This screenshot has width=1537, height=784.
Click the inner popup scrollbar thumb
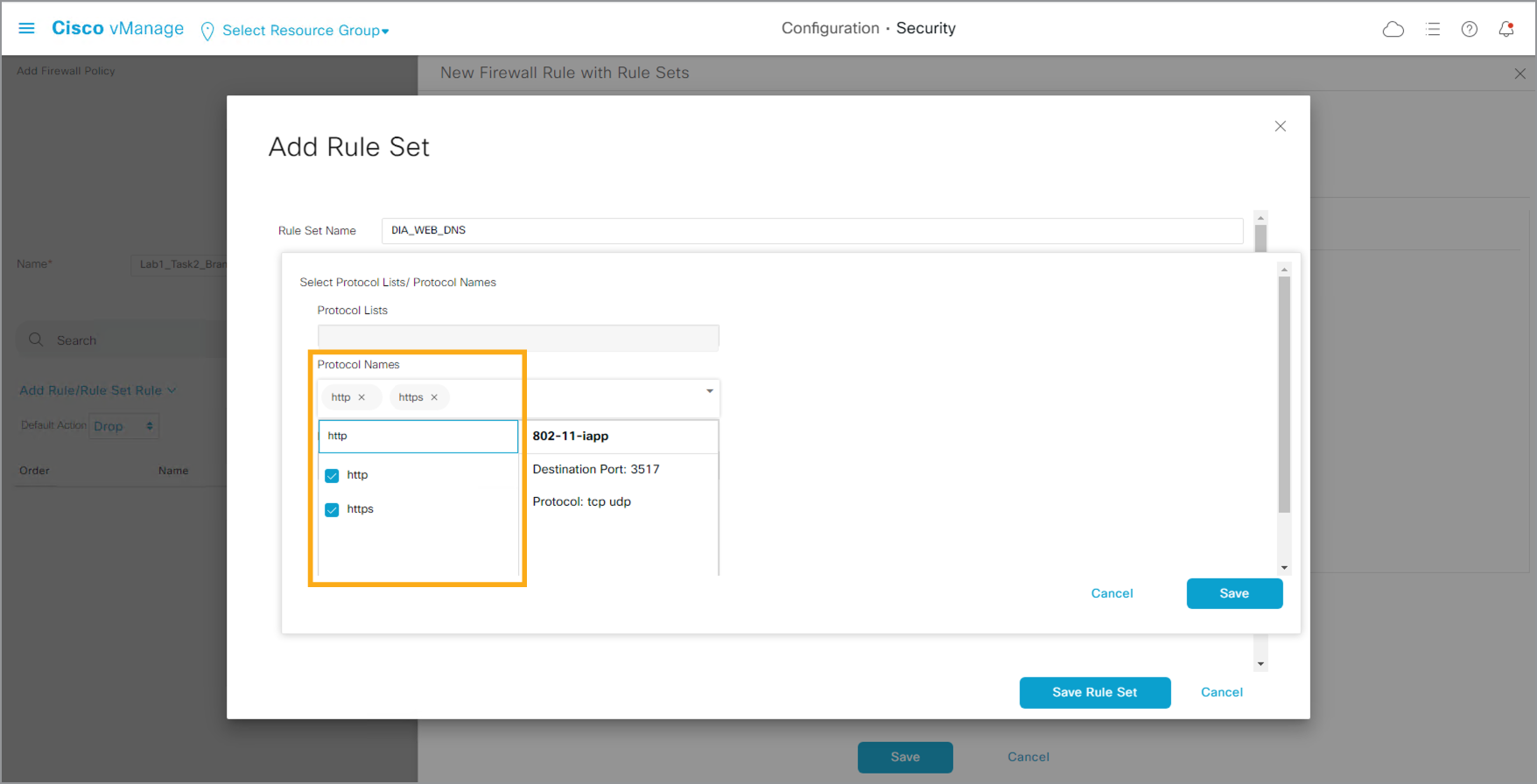(1284, 395)
